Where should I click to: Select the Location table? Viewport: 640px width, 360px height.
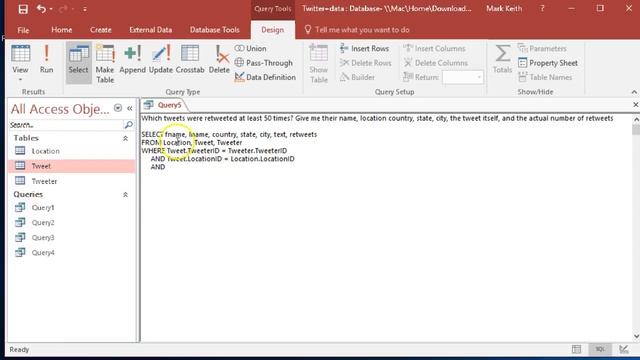tap(72, 151)
